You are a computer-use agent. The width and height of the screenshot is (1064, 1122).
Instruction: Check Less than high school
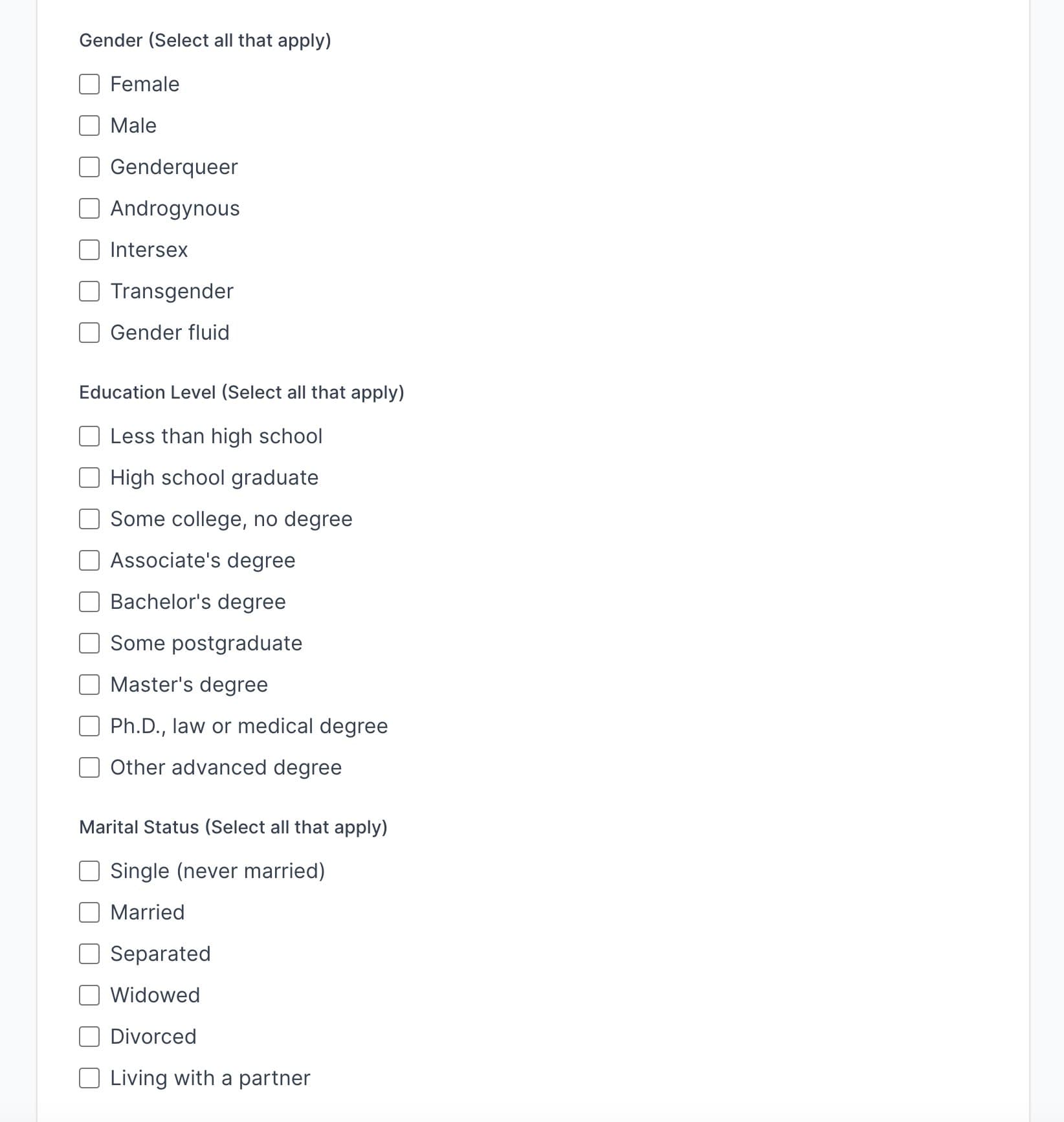[89, 436]
